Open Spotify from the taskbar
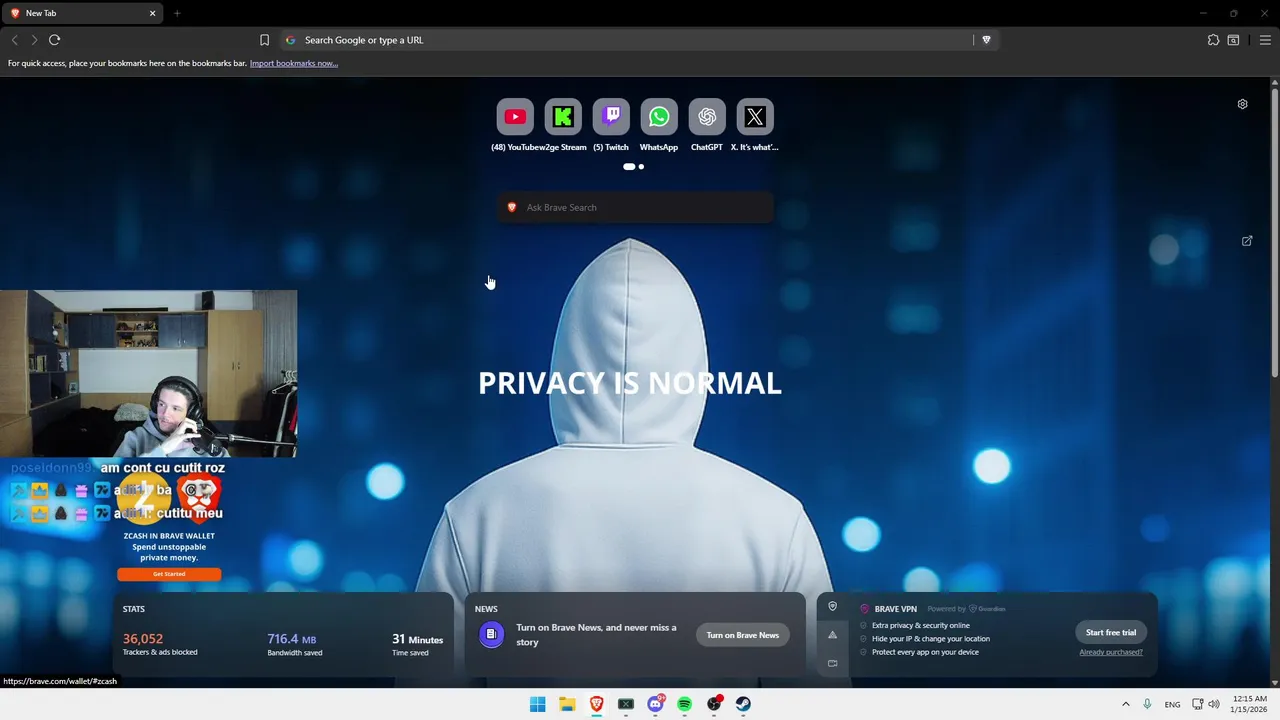 [x=684, y=704]
